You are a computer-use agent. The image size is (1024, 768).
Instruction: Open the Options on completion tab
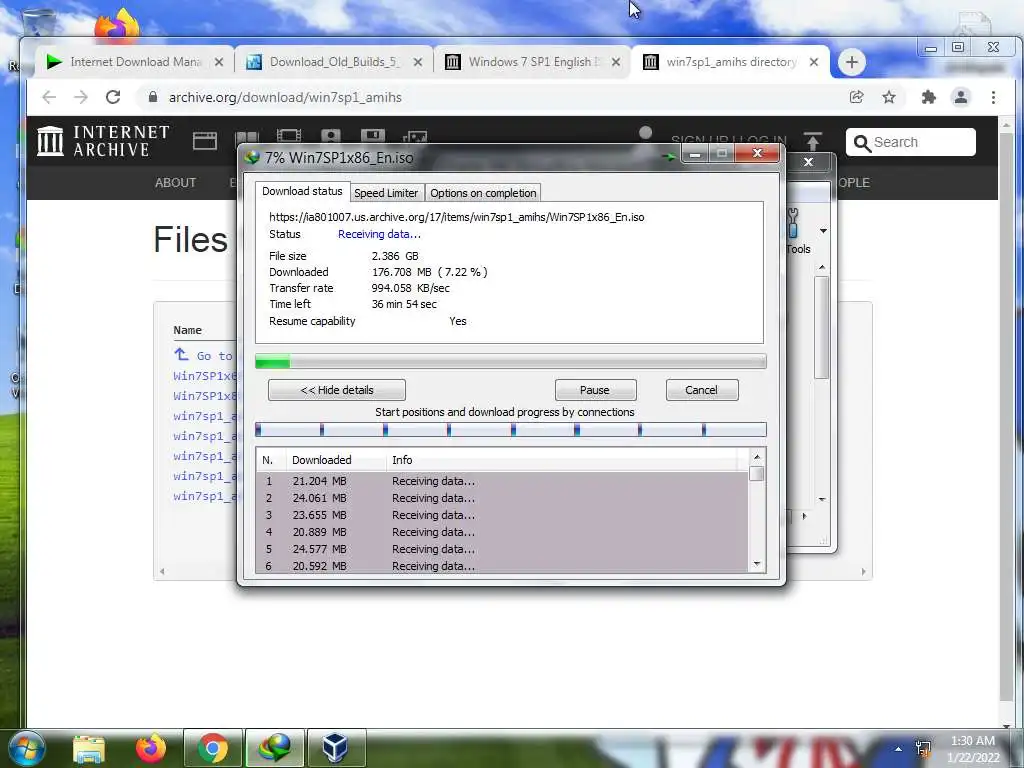pyautogui.click(x=483, y=193)
